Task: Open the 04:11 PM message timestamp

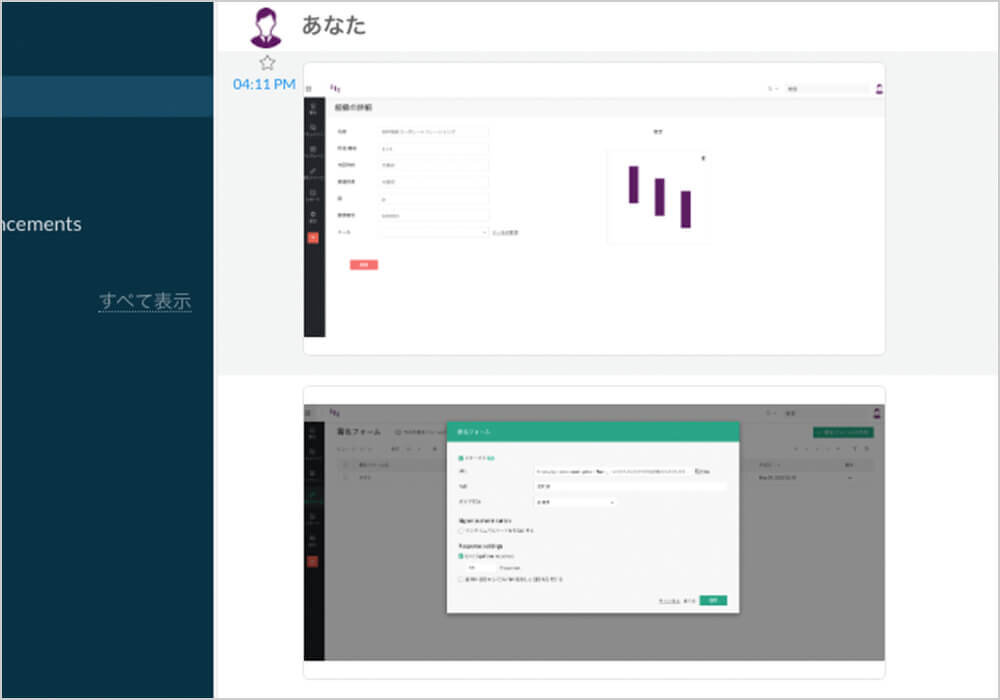Action: click(264, 84)
